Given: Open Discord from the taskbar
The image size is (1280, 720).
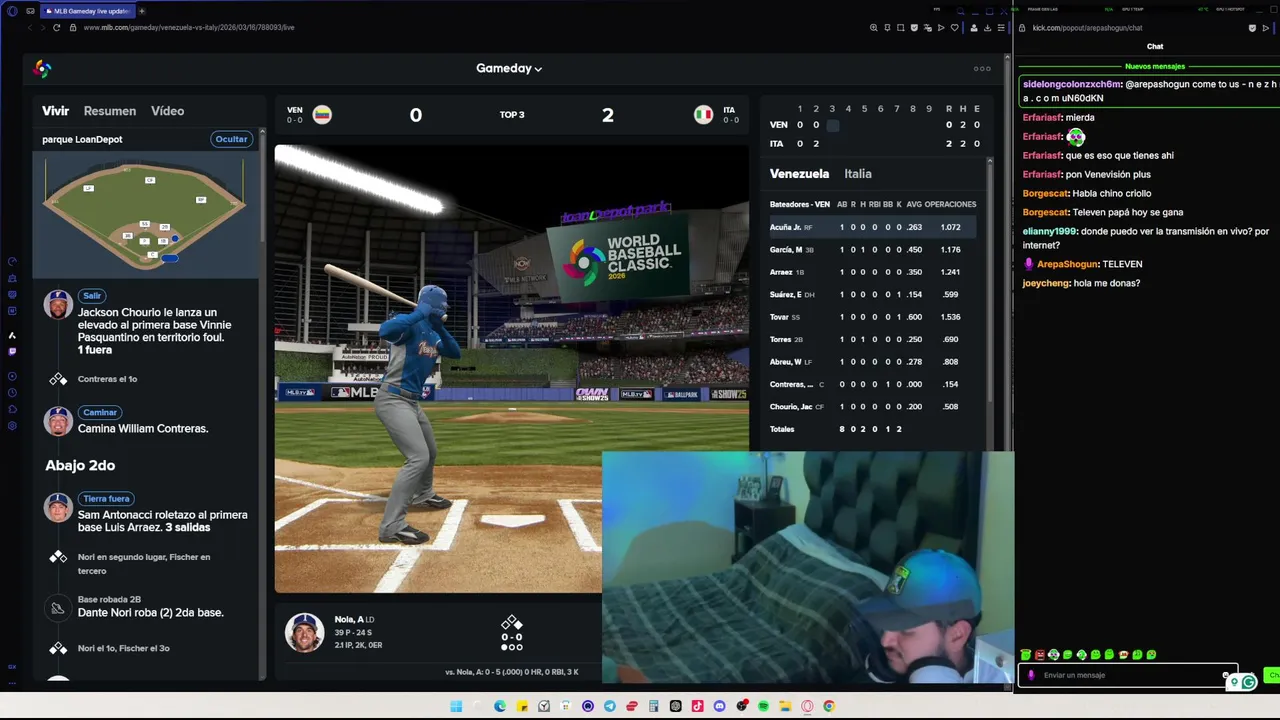Looking at the screenshot, I should click(x=719, y=706).
